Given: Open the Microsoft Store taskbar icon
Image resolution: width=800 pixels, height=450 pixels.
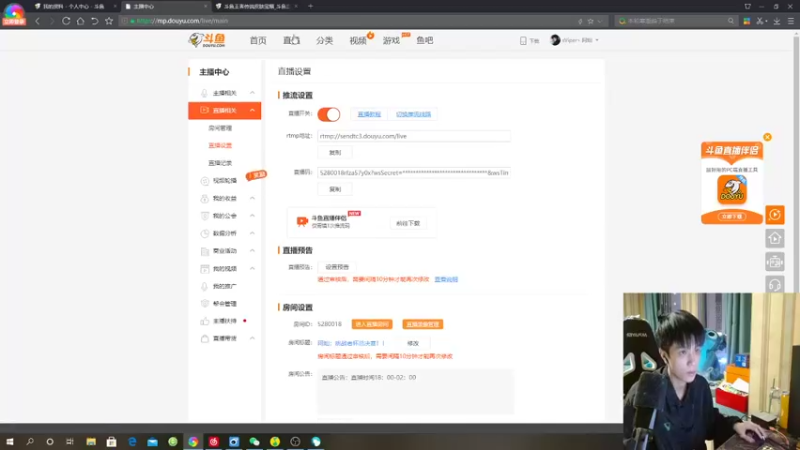Looking at the screenshot, I should coord(111,441).
